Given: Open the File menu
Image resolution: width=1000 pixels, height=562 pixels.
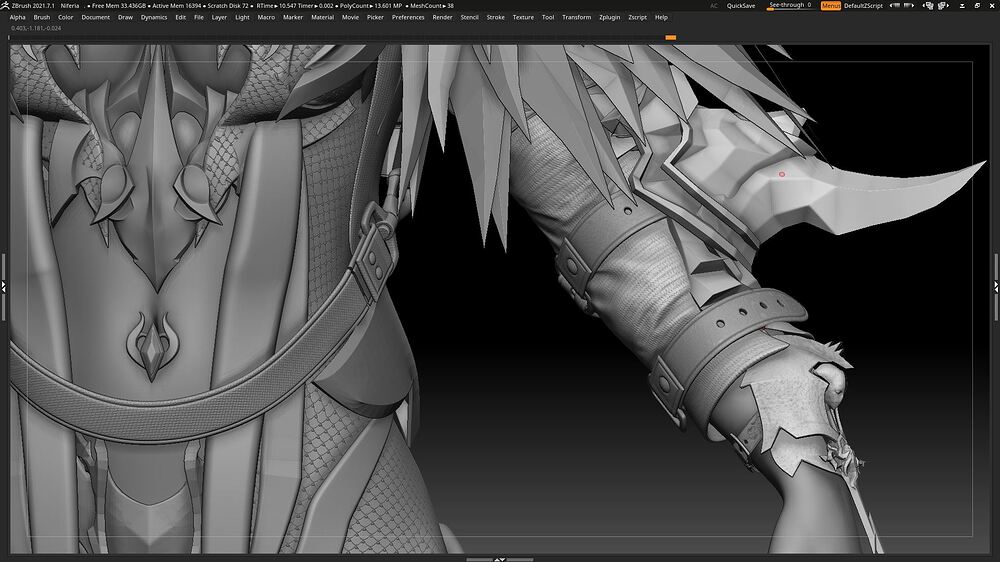Looking at the screenshot, I should (x=199, y=17).
